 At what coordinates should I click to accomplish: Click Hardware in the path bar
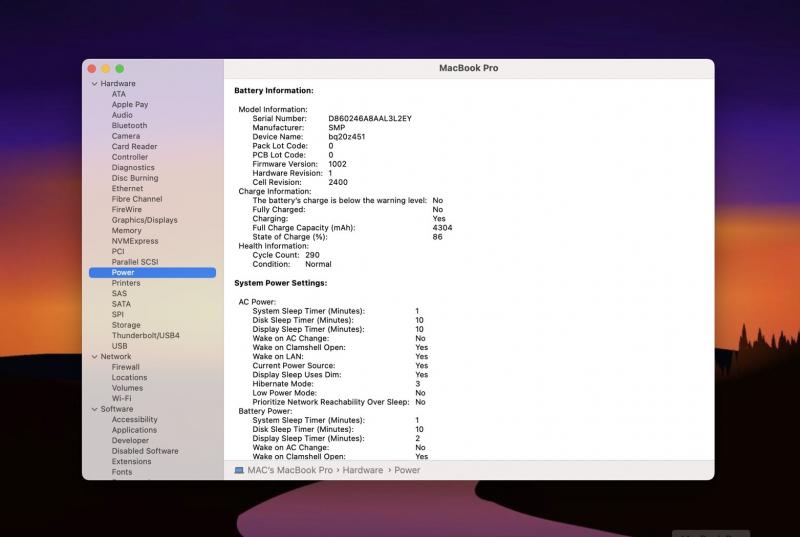coord(362,470)
